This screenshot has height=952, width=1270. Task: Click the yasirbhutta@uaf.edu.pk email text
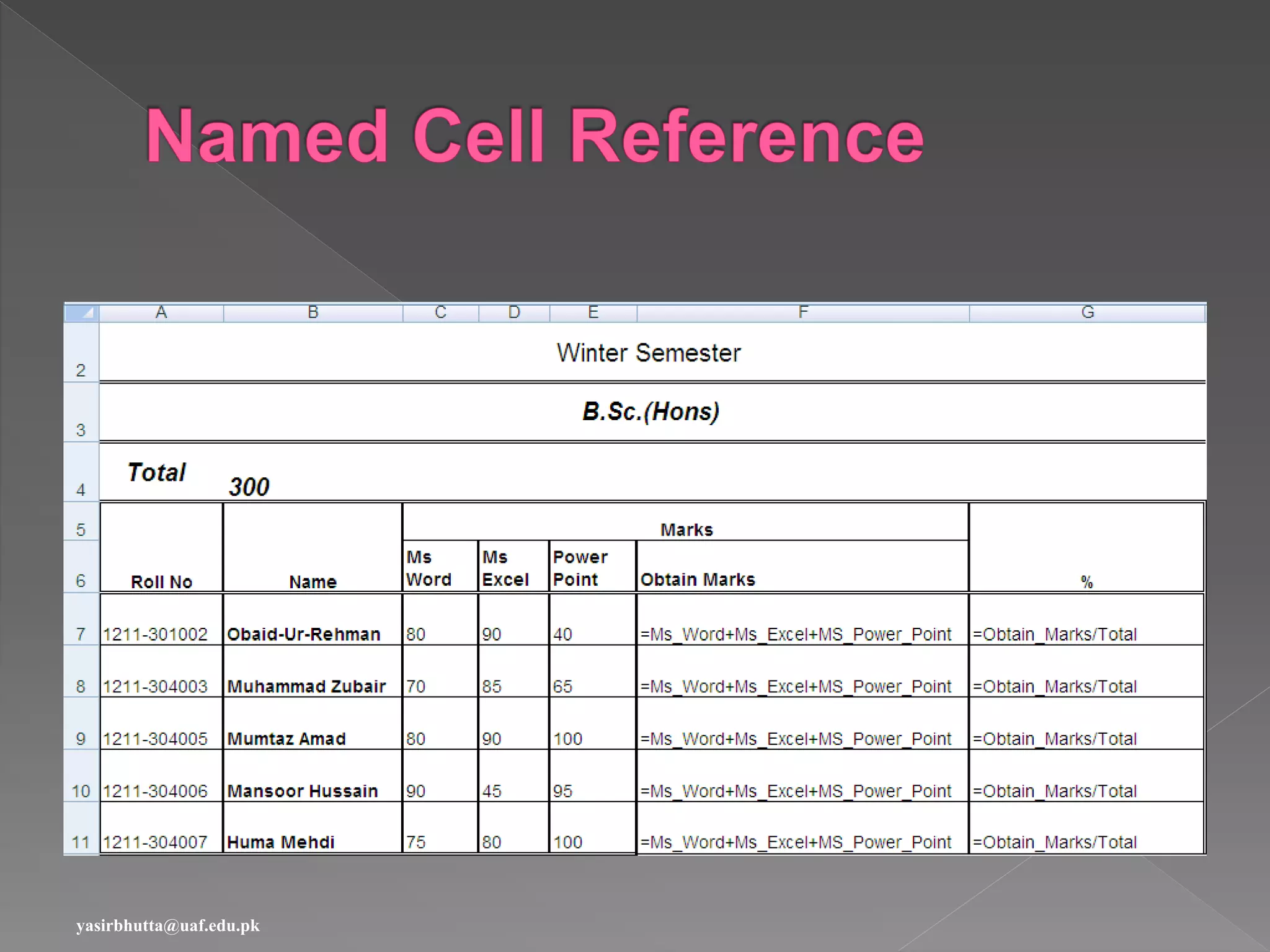click(168, 925)
